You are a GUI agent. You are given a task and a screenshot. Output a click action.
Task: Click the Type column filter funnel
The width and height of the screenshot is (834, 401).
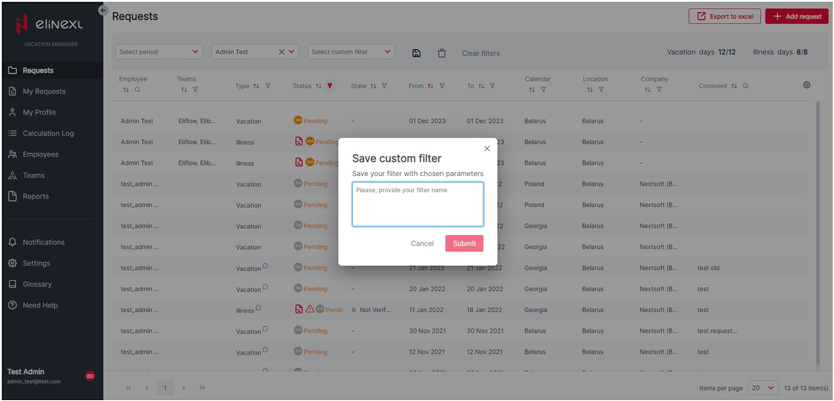[268, 86]
